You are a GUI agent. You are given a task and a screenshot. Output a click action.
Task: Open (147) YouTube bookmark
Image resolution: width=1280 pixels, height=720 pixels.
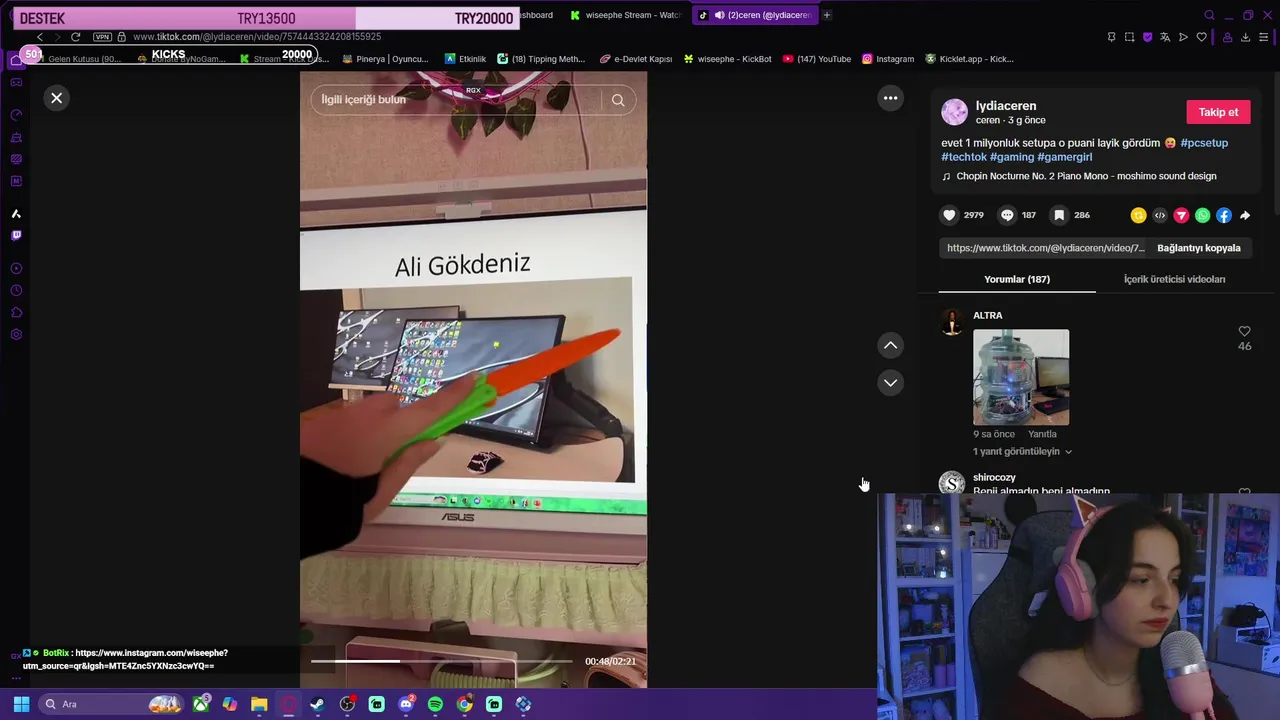pos(817,59)
